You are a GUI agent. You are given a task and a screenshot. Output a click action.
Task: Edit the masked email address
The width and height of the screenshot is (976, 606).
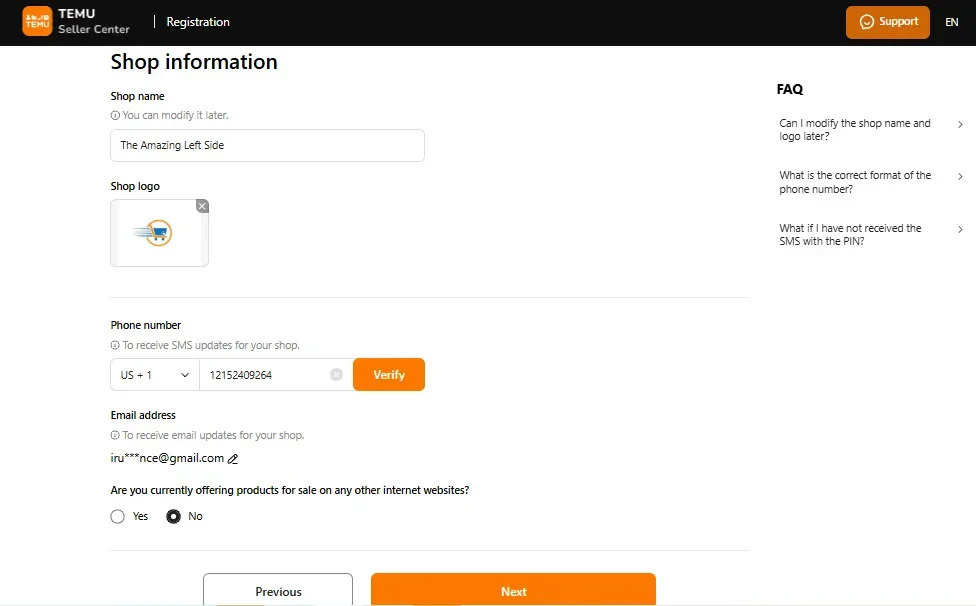click(x=233, y=458)
